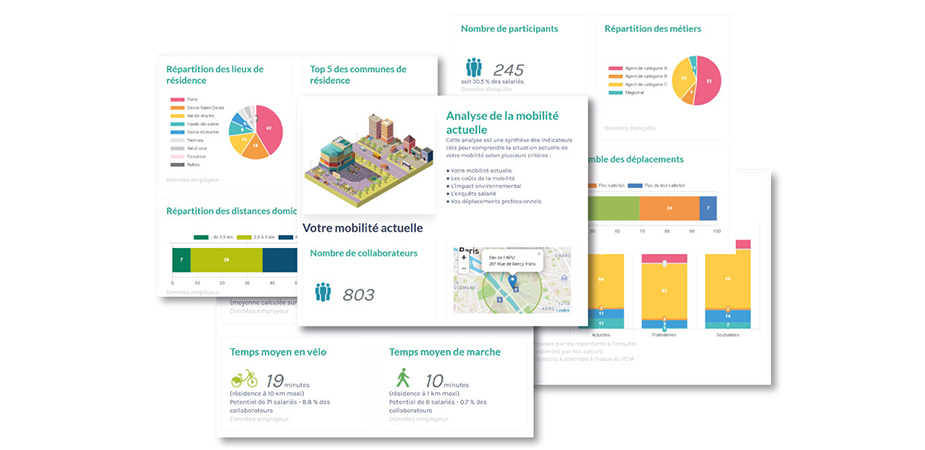Click the Analyse de la mobilité actuelle heading
The width and height of the screenshot is (925, 450).
(482, 122)
